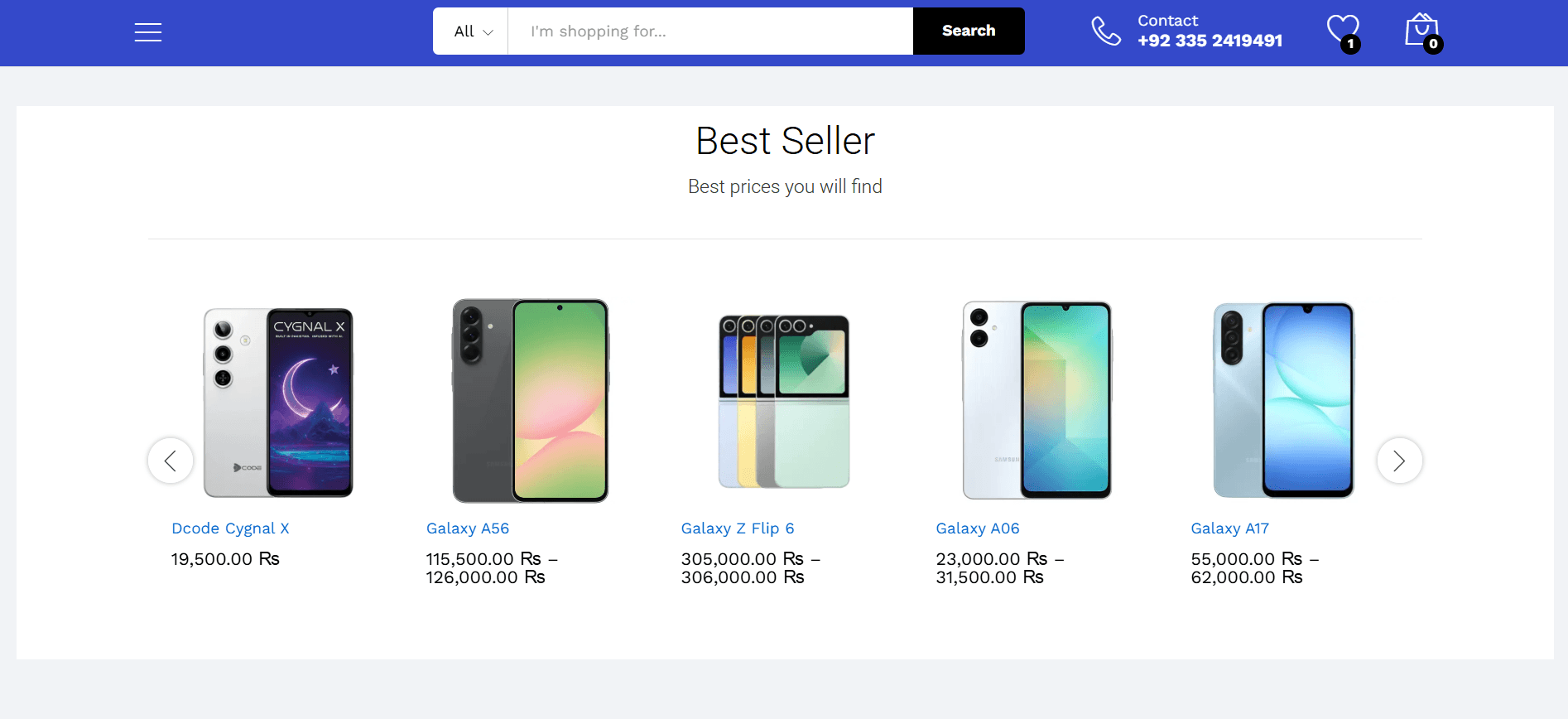Open the Dcode Cygnal X product link
1568x719 pixels.
click(230, 528)
